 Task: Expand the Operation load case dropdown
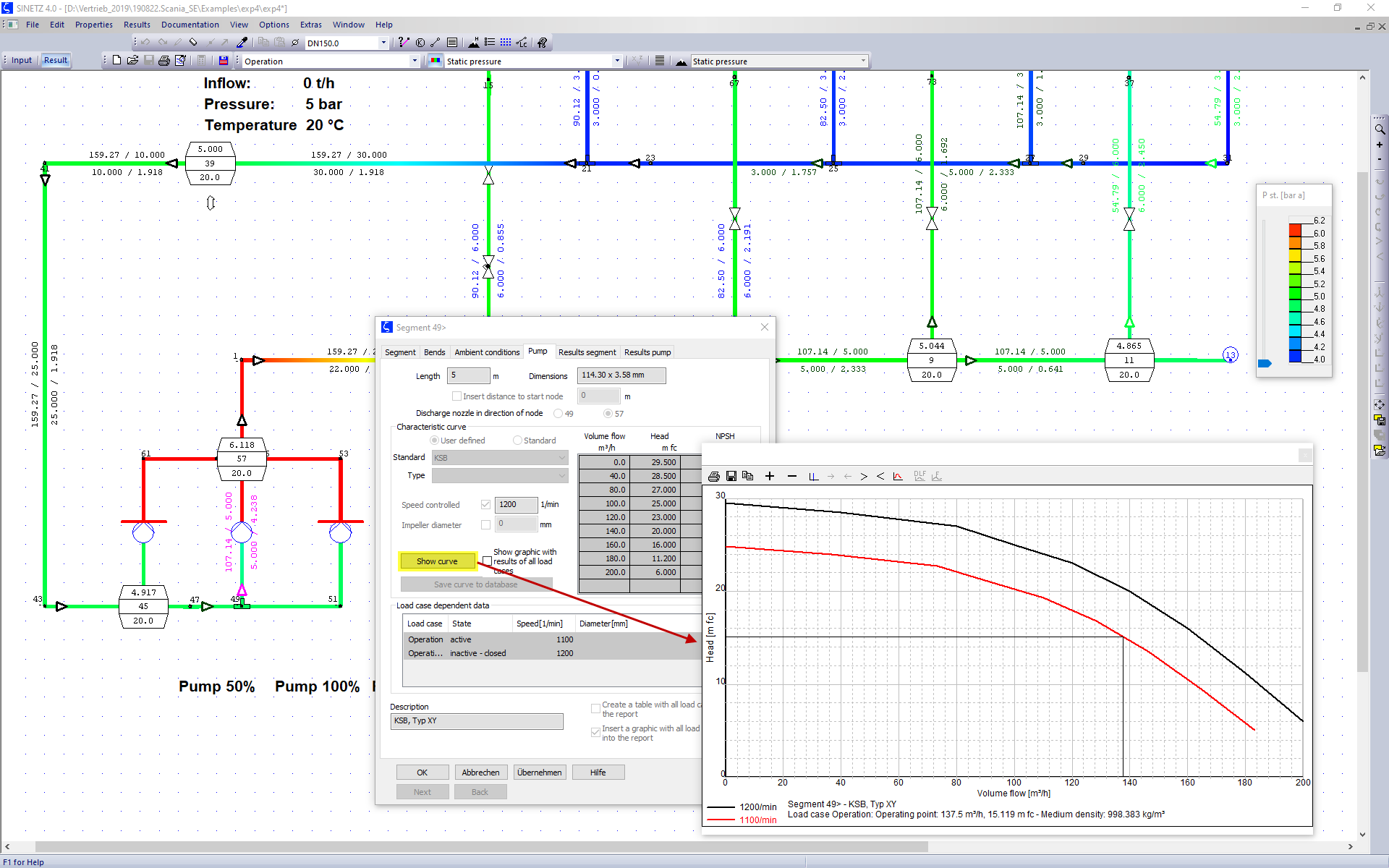tap(415, 61)
